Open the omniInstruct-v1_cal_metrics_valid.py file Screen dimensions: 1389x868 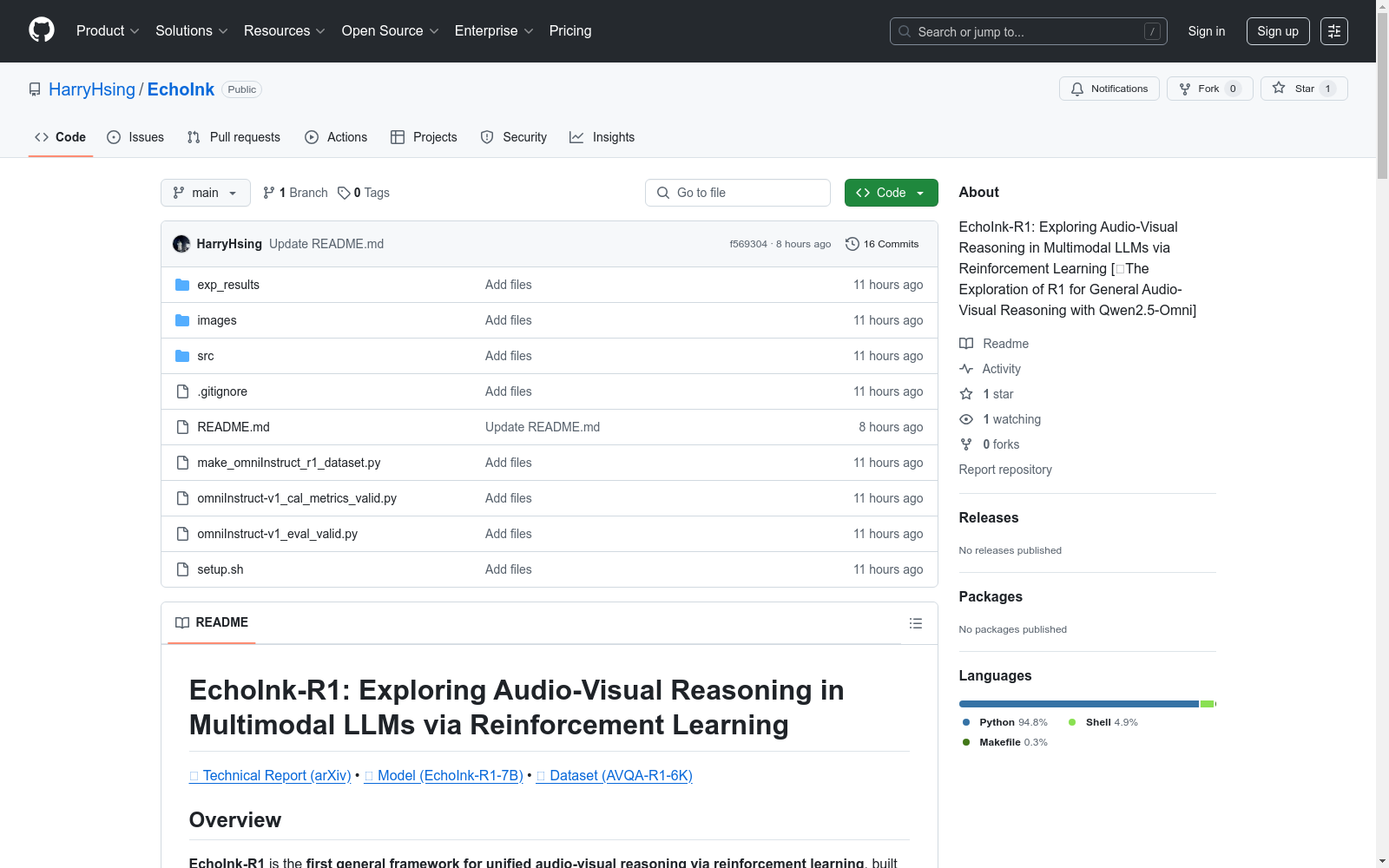coord(297,498)
